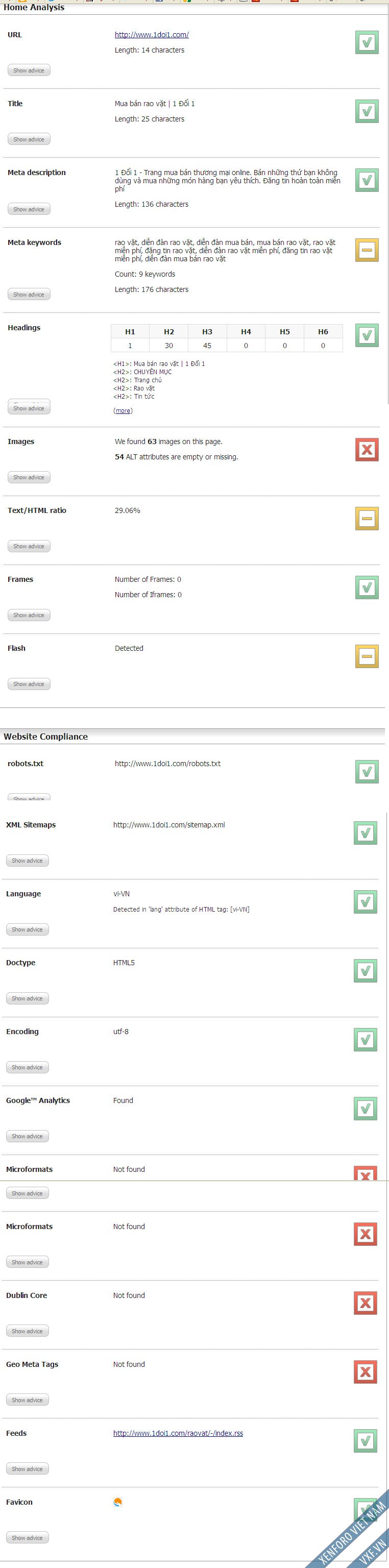Show advice for the Title section
The width and height of the screenshot is (389, 1568).
click(x=29, y=139)
